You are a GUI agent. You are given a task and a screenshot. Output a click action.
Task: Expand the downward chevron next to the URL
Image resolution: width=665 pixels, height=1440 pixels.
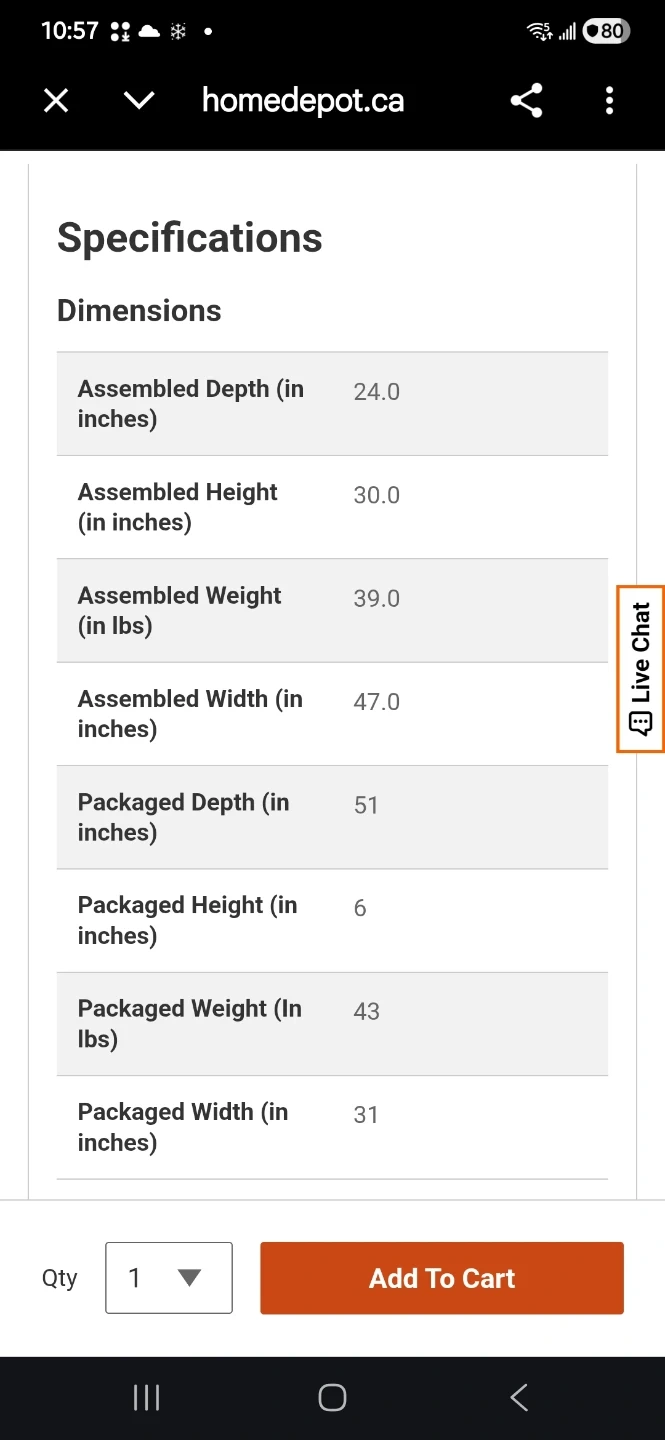pyautogui.click(x=138, y=100)
